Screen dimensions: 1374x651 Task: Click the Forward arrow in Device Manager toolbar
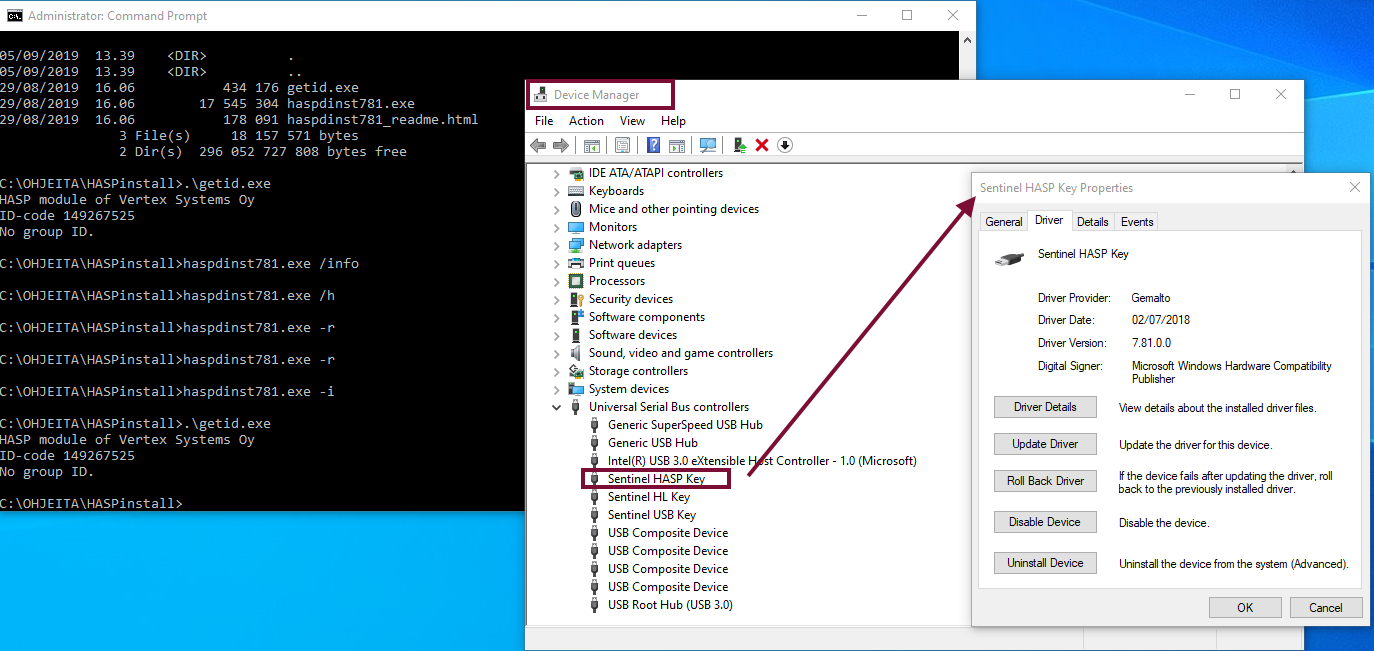tap(560, 146)
